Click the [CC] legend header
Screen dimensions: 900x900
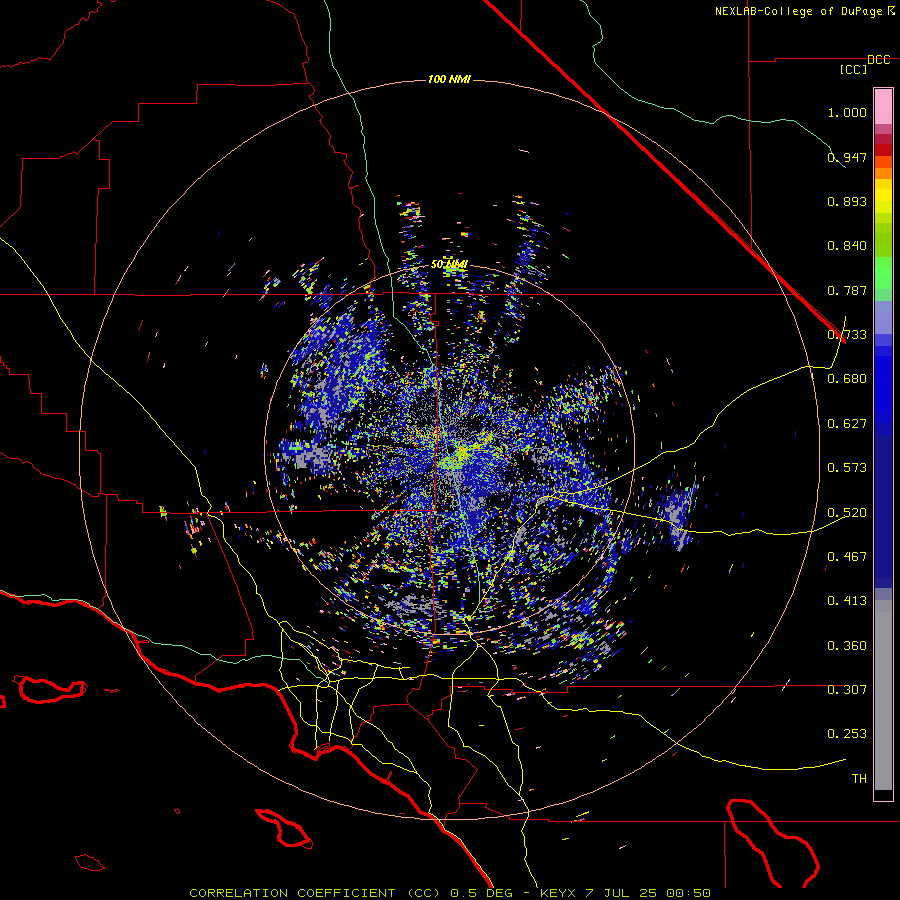tap(853, 69)
